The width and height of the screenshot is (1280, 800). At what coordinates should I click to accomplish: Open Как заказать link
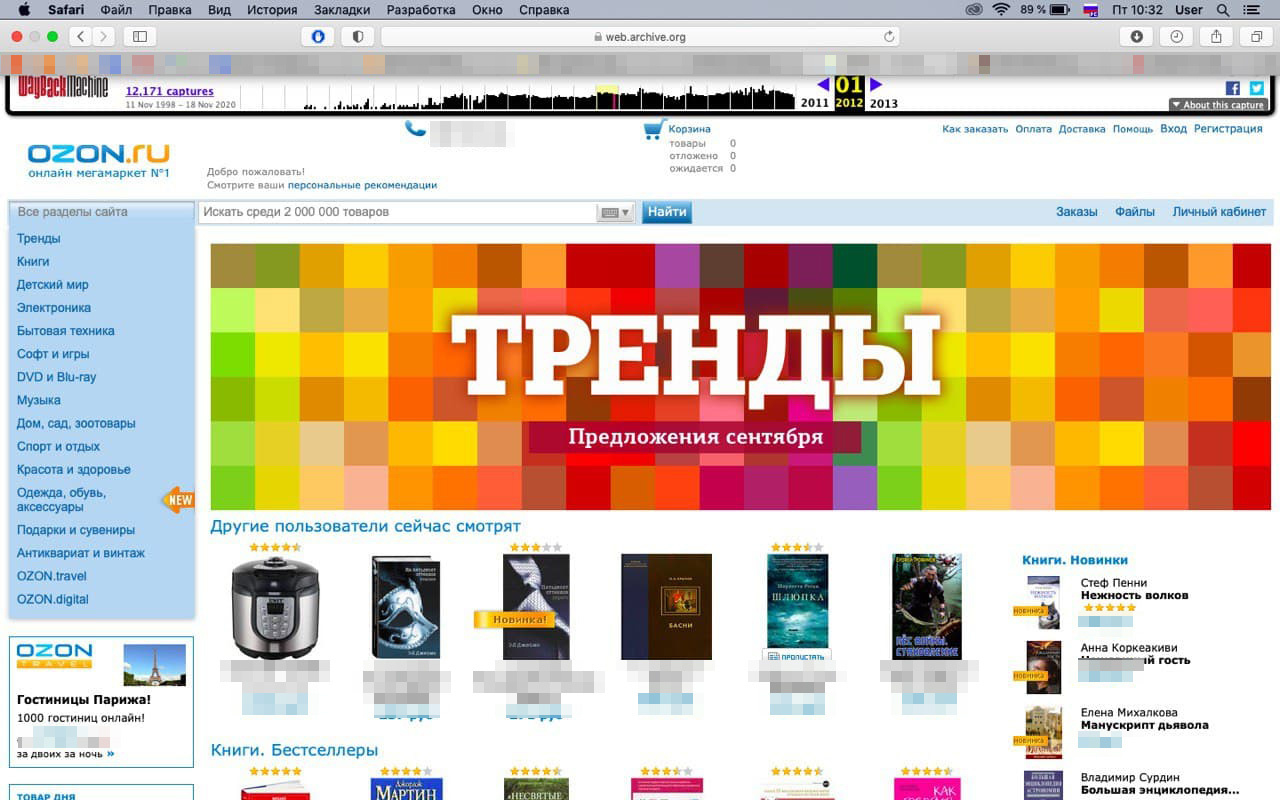[975, 129]
